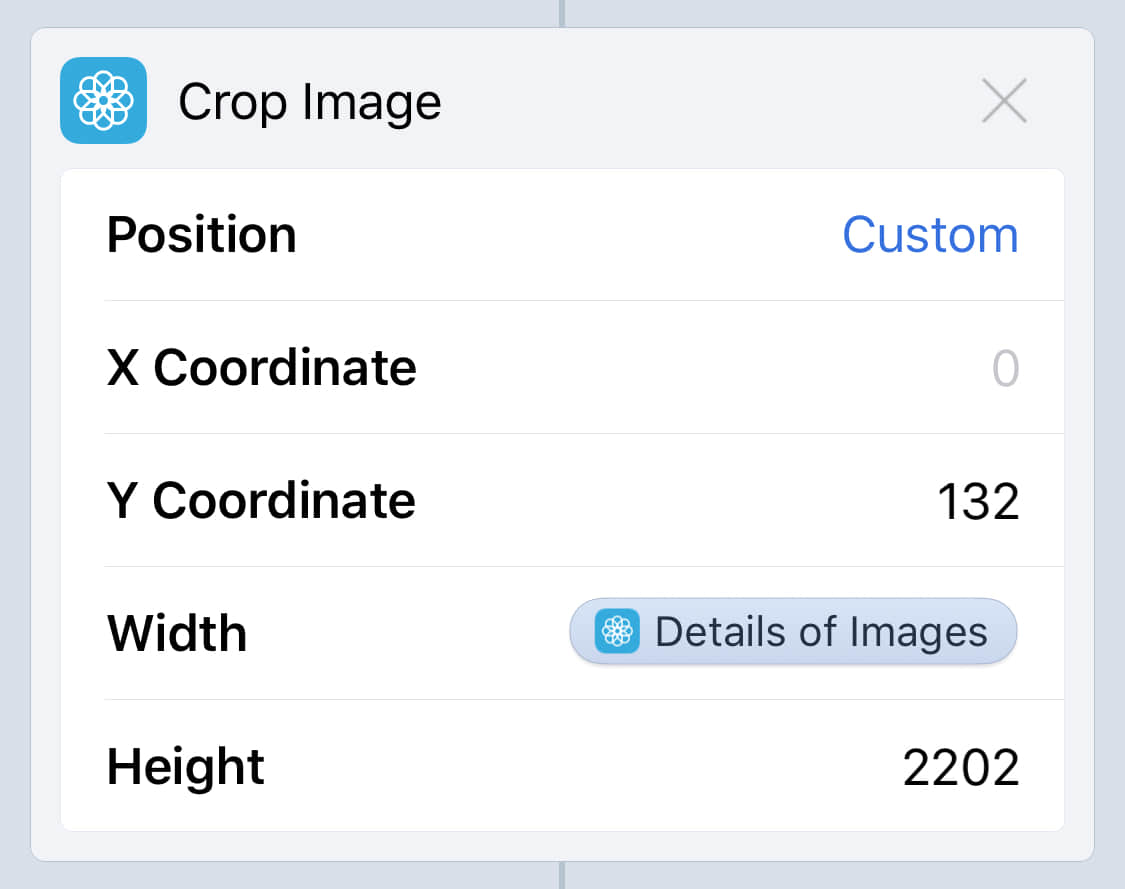Click blank space in the Height row
The width and height of the screenshot is (1125, 889).
[x=580, y=767]
